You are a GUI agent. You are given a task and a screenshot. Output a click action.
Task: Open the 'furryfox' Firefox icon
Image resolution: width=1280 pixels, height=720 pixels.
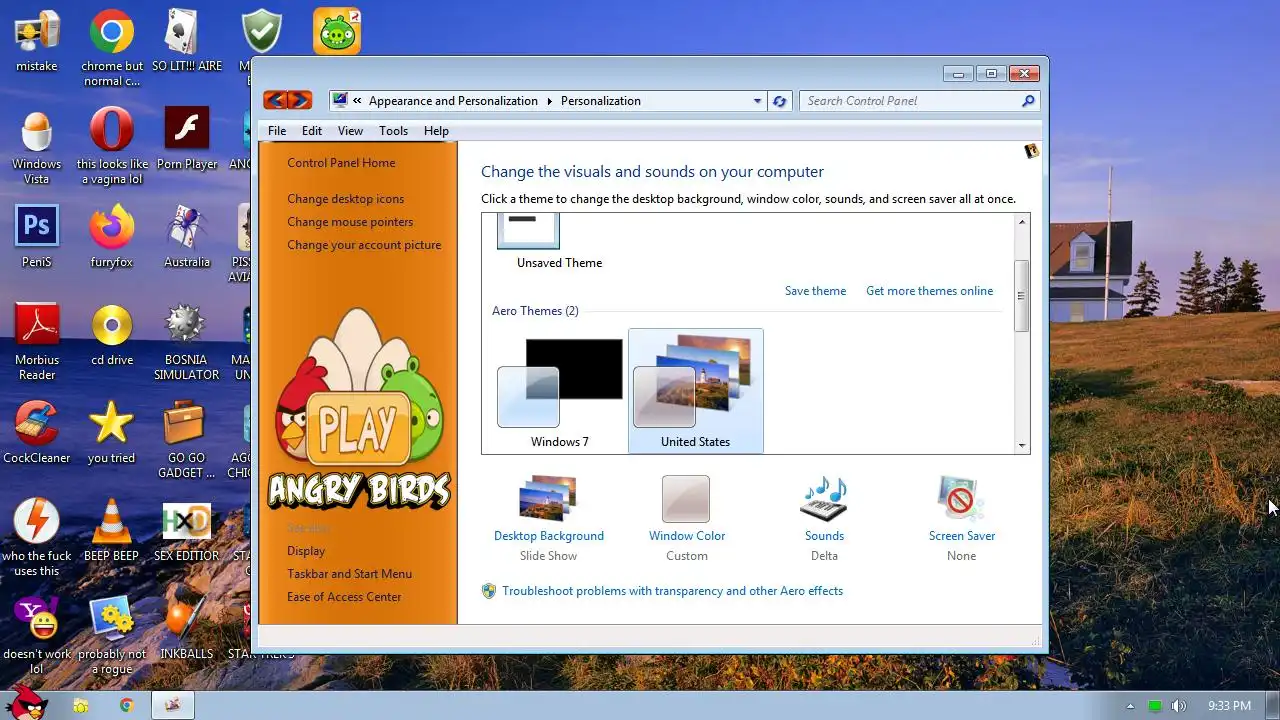coord(112,229)
